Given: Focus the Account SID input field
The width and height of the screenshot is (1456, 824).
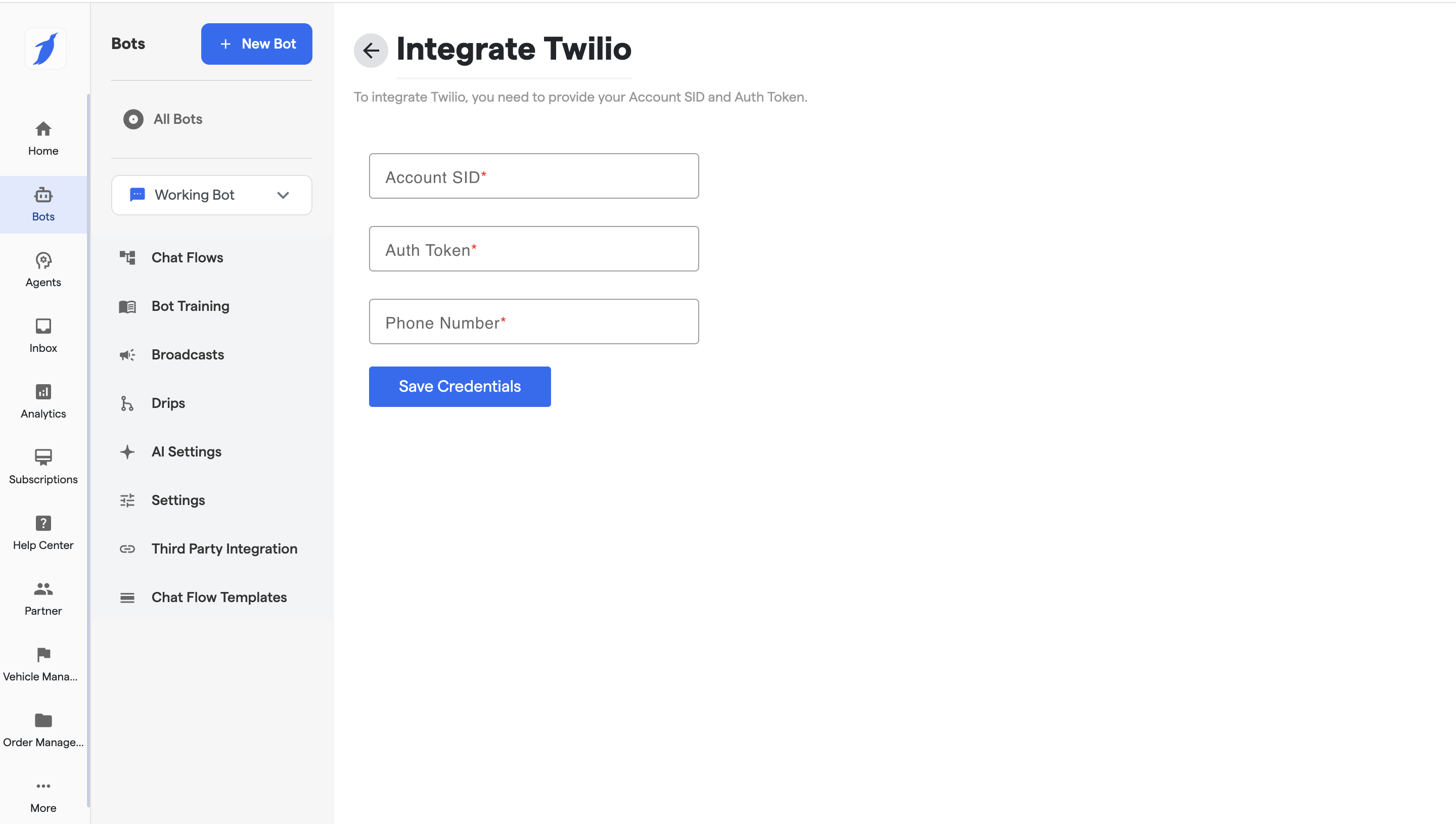Looking at the screenshot, I should (533, 176).
